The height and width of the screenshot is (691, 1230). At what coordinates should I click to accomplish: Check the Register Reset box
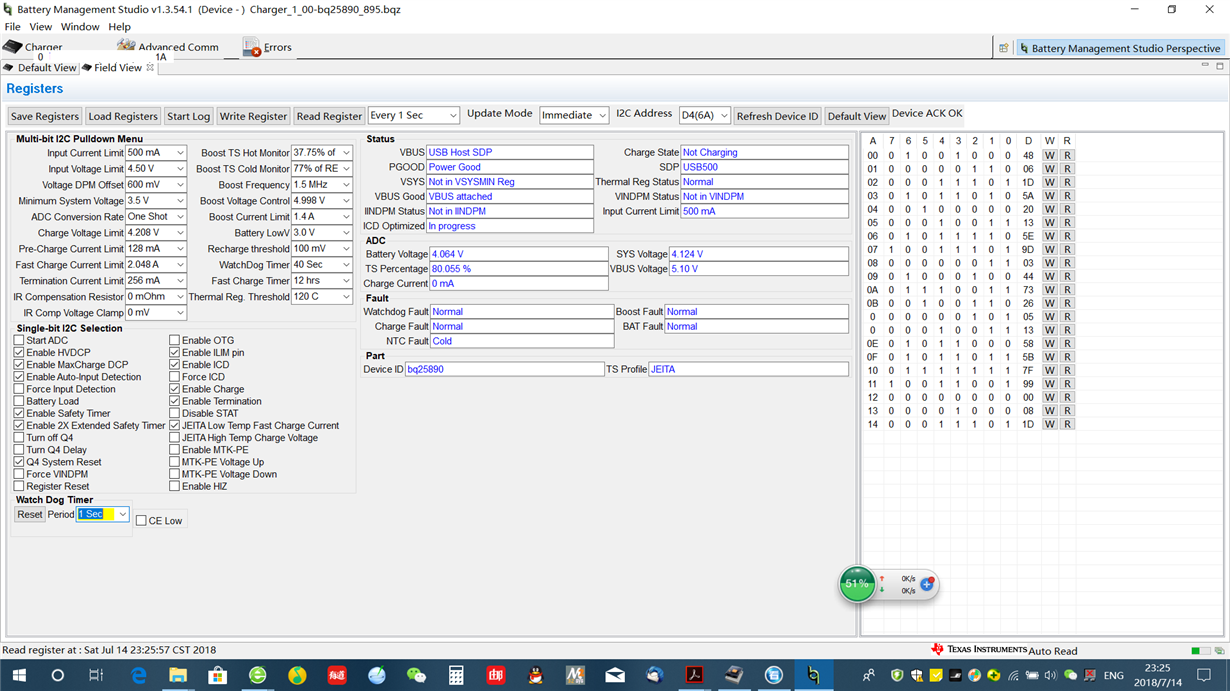click(x=19, y=486)
